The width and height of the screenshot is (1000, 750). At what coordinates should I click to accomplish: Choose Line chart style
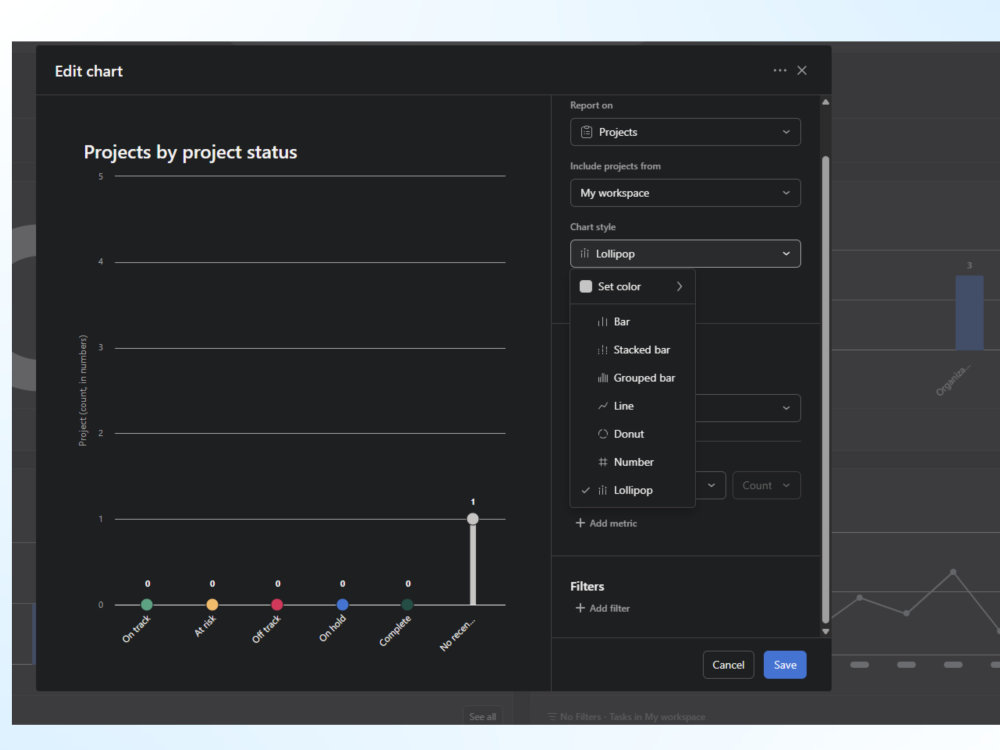pyautogui.click(x=632, y=406)
